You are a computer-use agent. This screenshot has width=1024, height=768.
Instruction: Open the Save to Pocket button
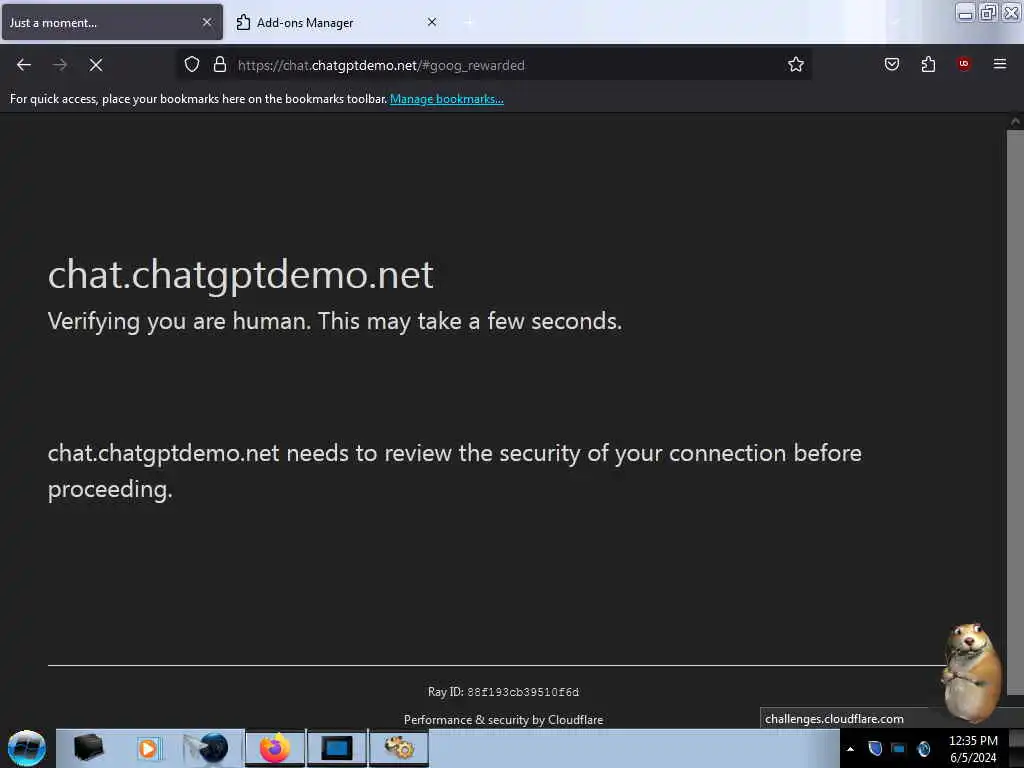coord(891,64)
